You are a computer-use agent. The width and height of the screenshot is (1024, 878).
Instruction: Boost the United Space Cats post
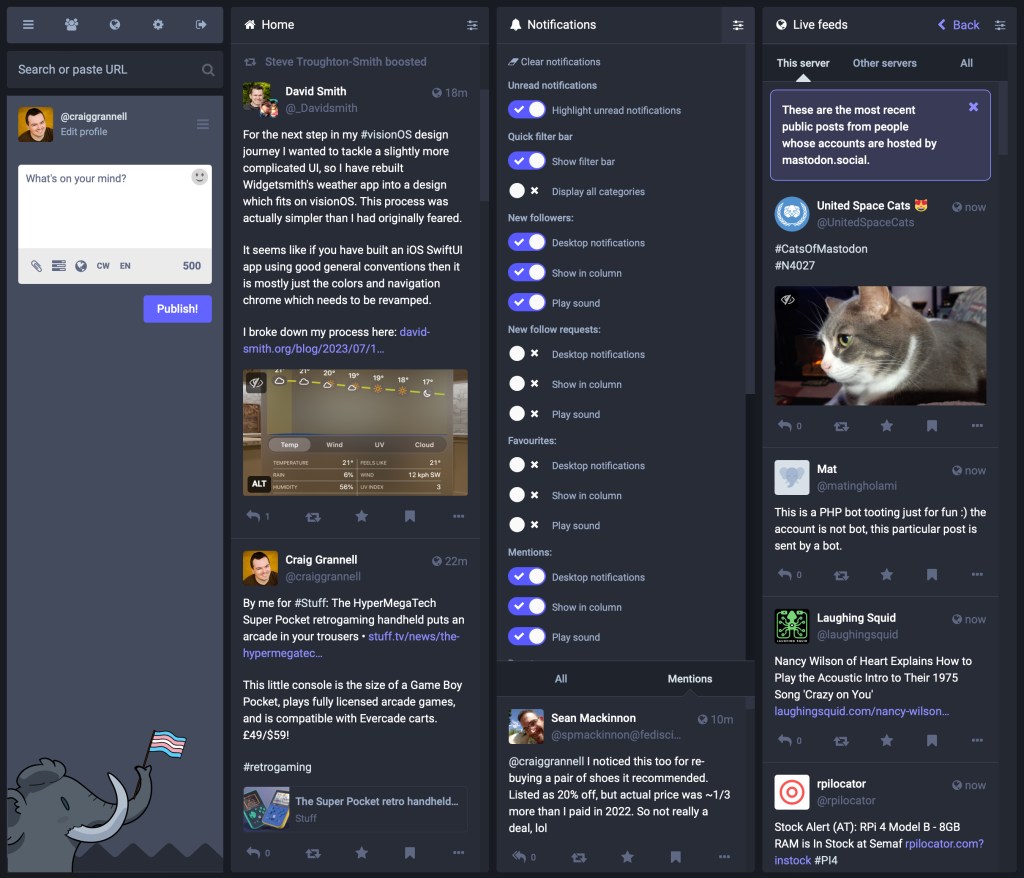pyautogui.click(x=841, y=427)
